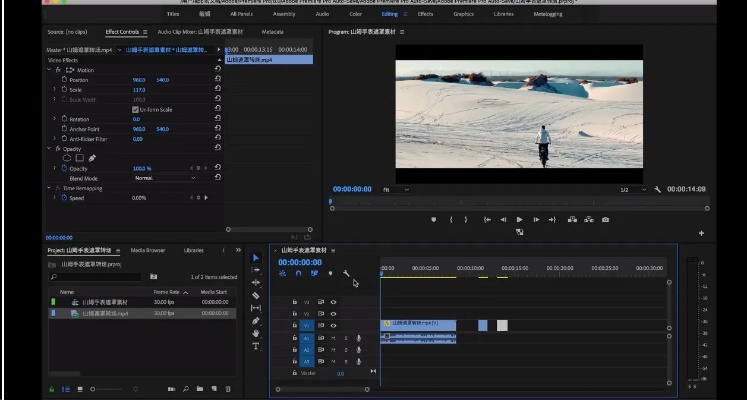
Task: Open the Blend Mode dropdown
Action: point(165,177)
